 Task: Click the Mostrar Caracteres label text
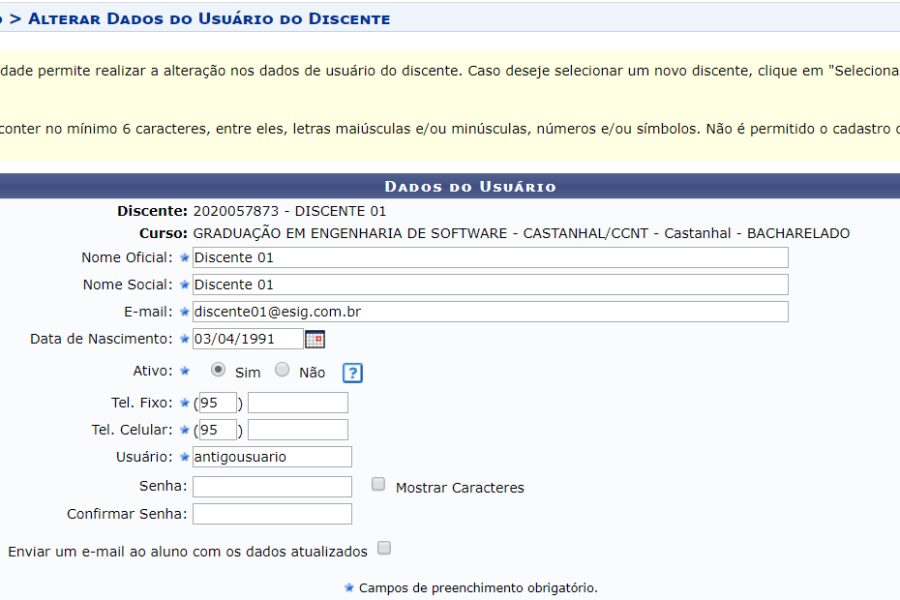tap(459, 488)
